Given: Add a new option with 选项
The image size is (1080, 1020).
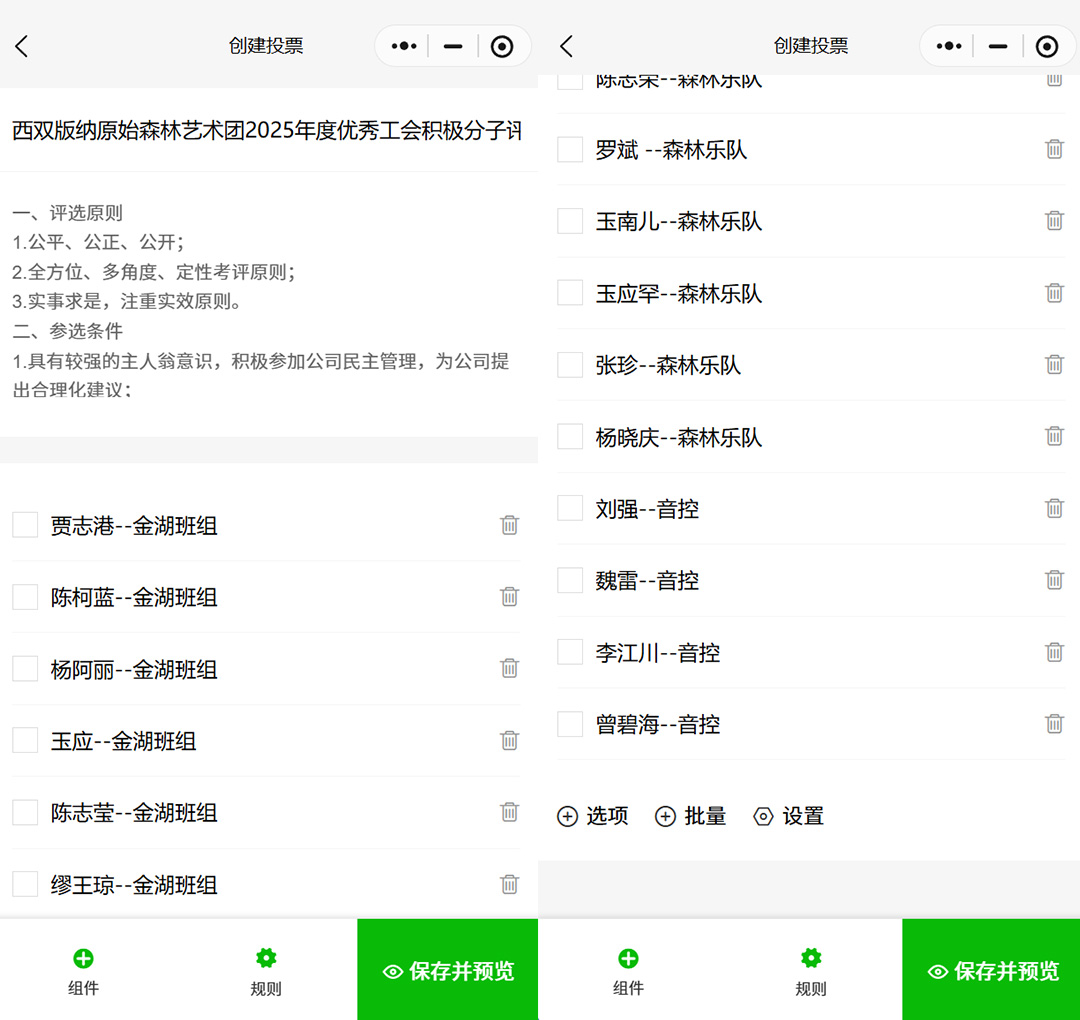Looking at the screenshot, I should click(592, 816).
